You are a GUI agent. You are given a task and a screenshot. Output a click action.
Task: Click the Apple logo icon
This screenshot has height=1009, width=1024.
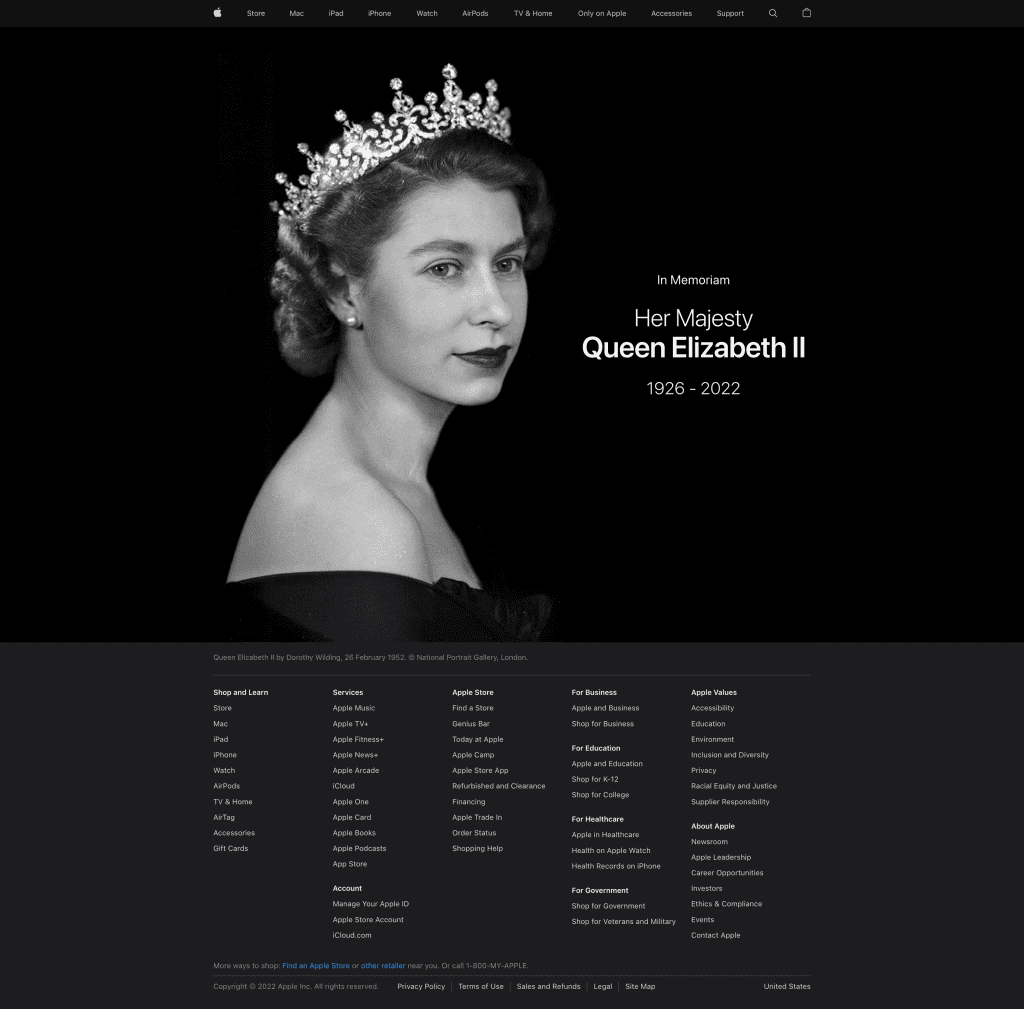click(217, 13)
